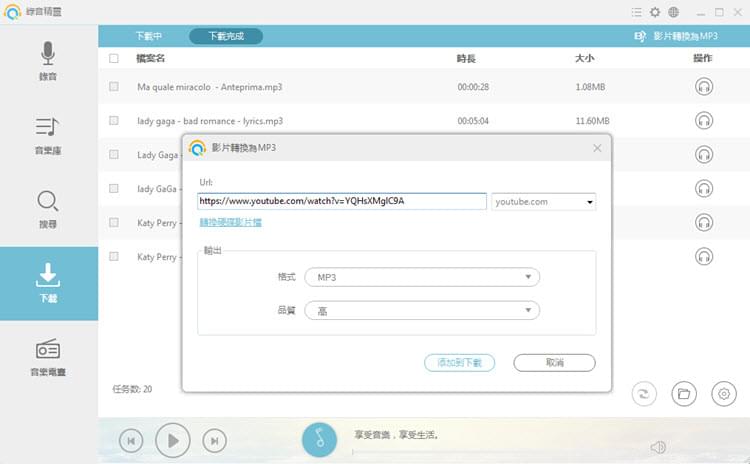Viewport: 750px width, 464px height.
Task: Open the download folder icon
Action: 684,393
